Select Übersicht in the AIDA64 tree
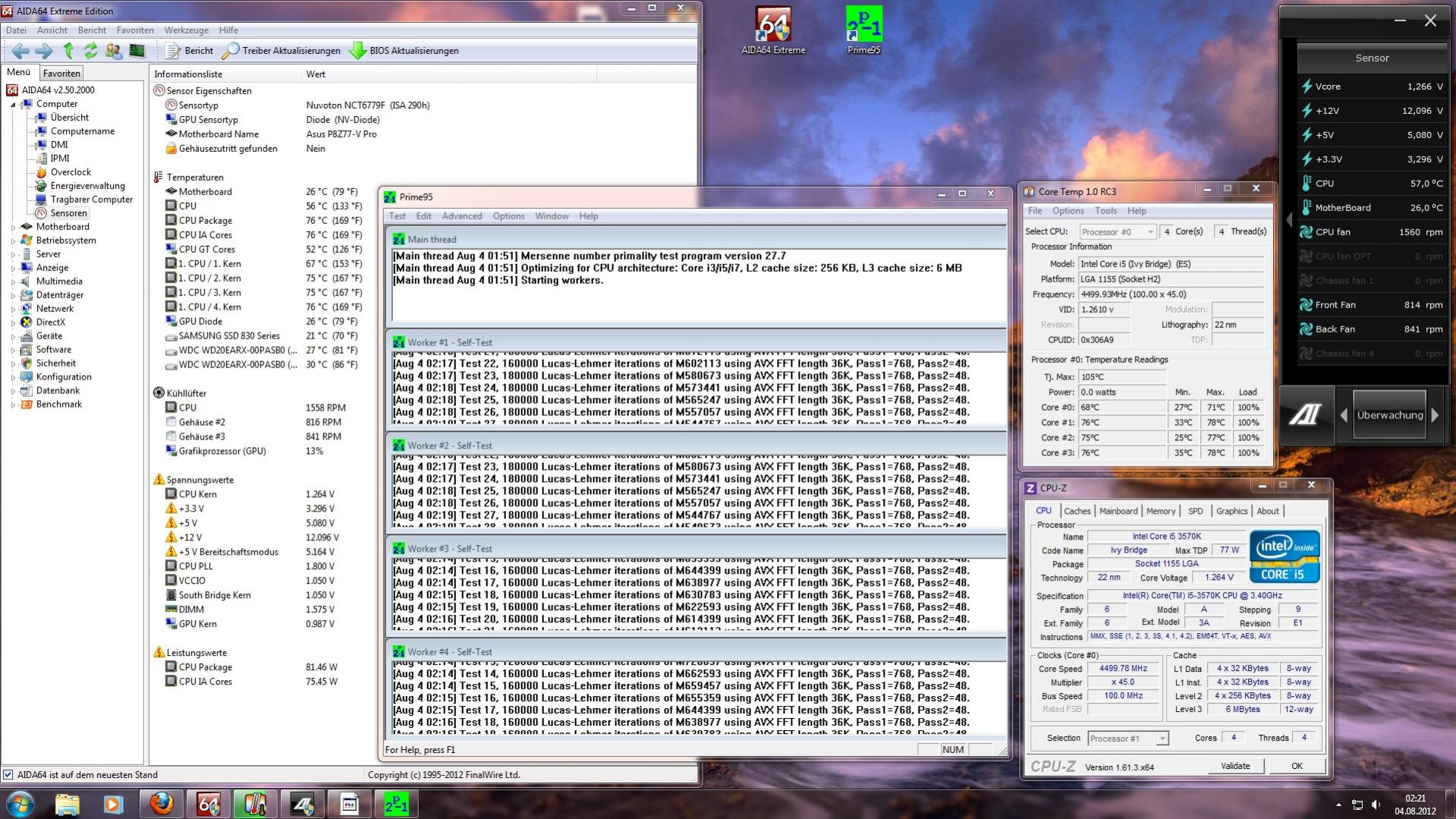Viewport: 1456px width, 819px height. coord(70,118)
